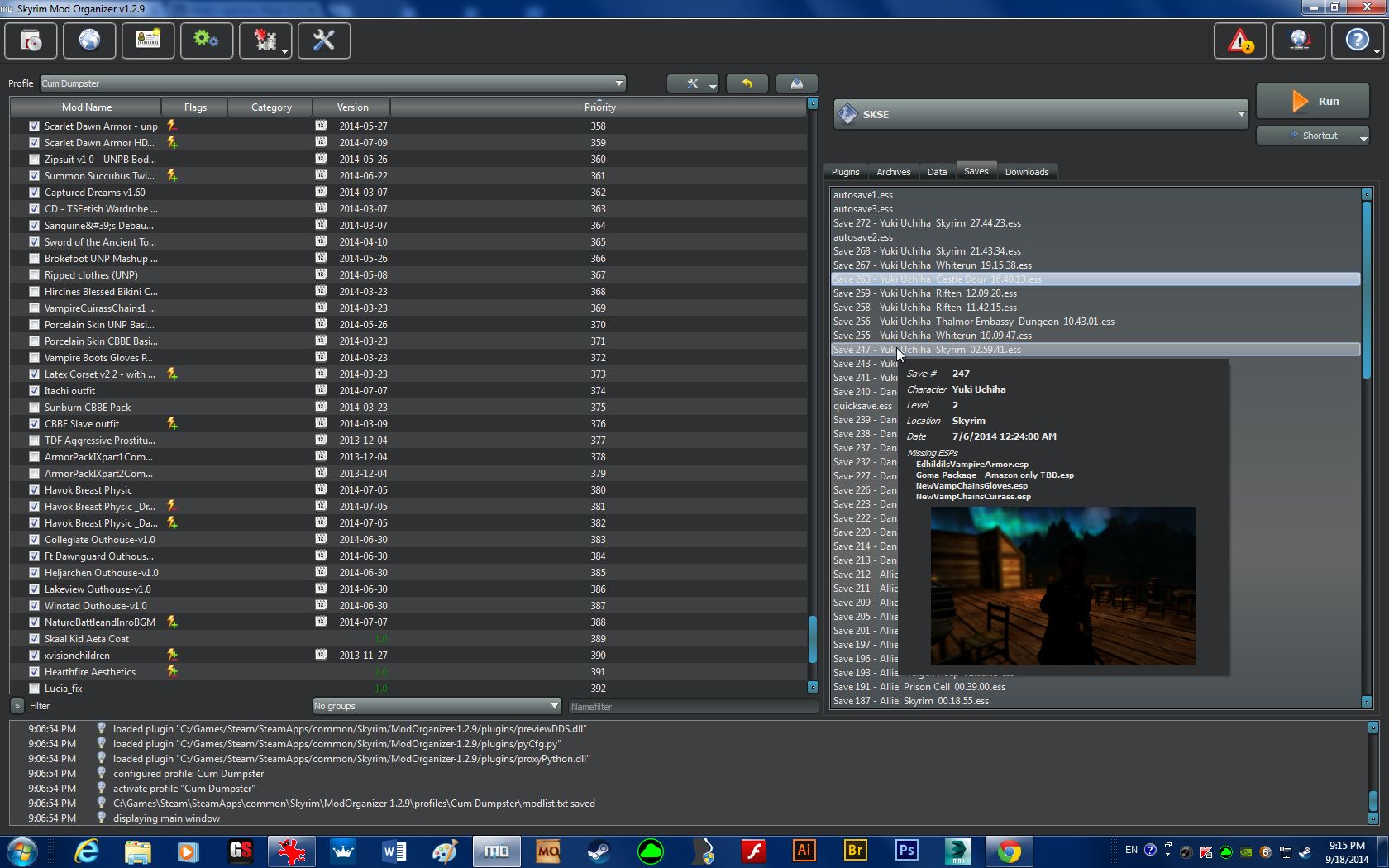Enable the Sunburn CBBE Pack checkbox
Viewport: 1389px width, 868px height.
click(x=34, y=408)
